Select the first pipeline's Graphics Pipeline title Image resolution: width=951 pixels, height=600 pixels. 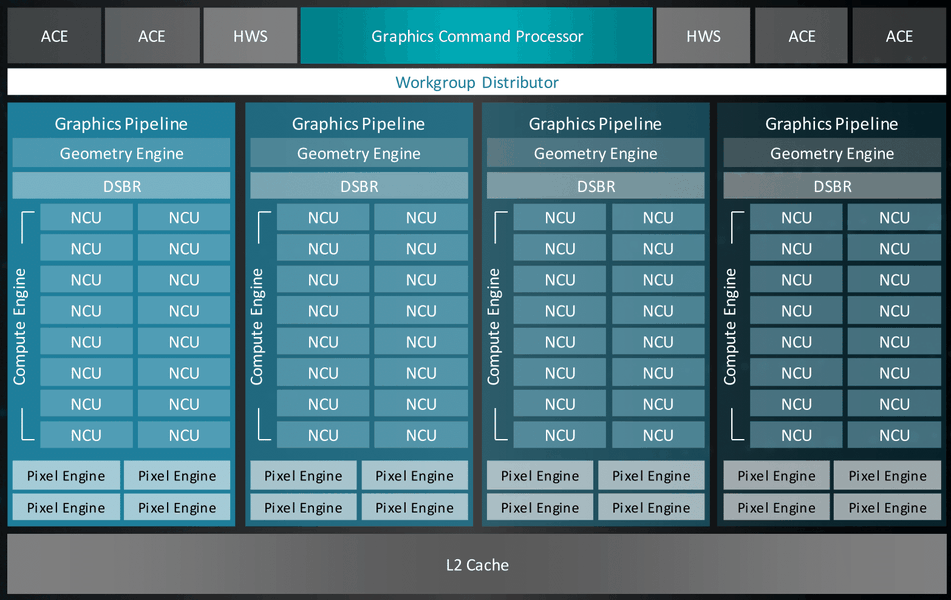121,124
